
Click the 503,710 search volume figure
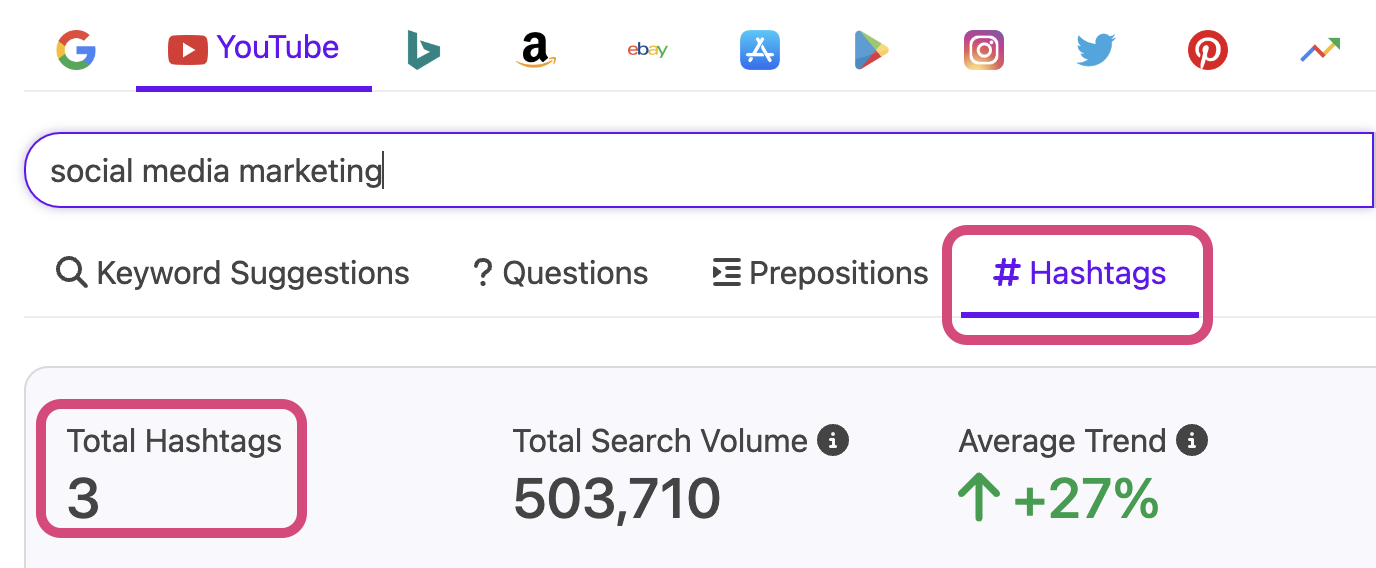(x=617, y=498)
